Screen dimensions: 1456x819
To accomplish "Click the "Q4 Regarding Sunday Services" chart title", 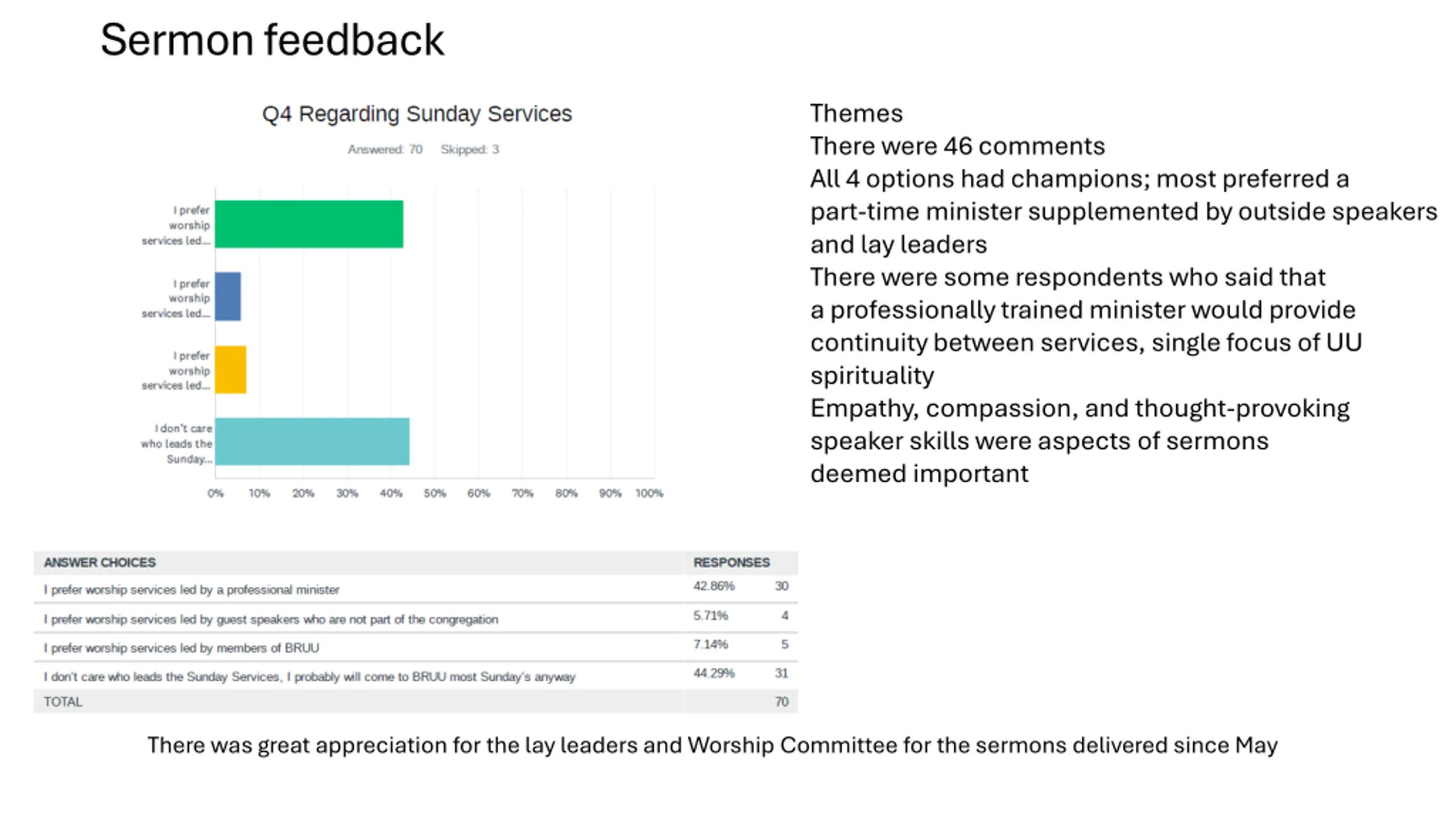I will (417, 114).
